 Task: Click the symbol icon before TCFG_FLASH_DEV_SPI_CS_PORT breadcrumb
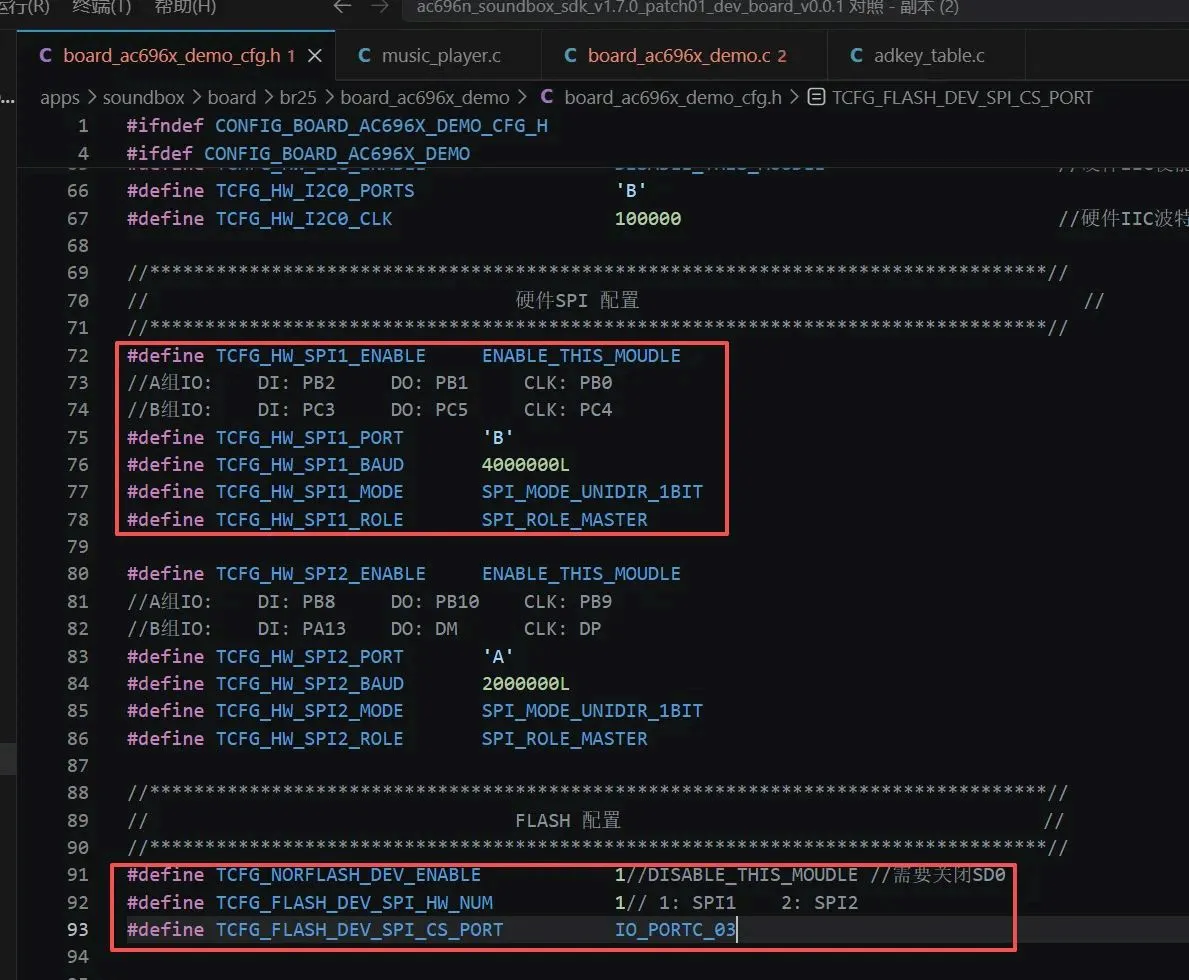tap(816, 97)
